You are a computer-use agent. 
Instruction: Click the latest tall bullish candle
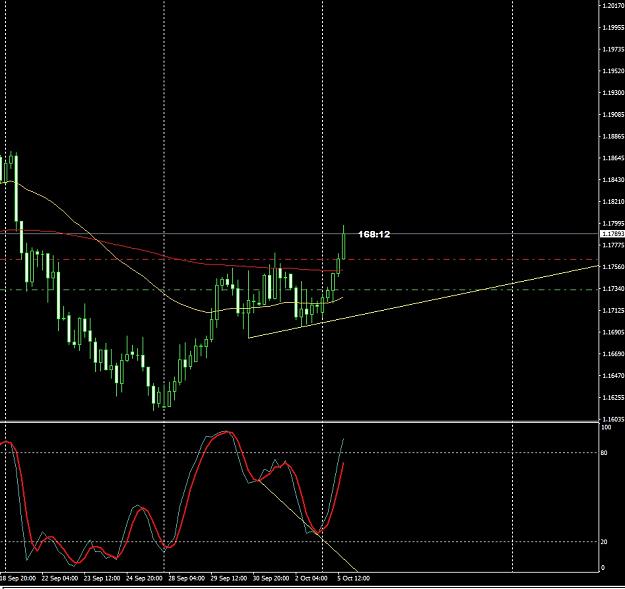click(x=344, y=246)
